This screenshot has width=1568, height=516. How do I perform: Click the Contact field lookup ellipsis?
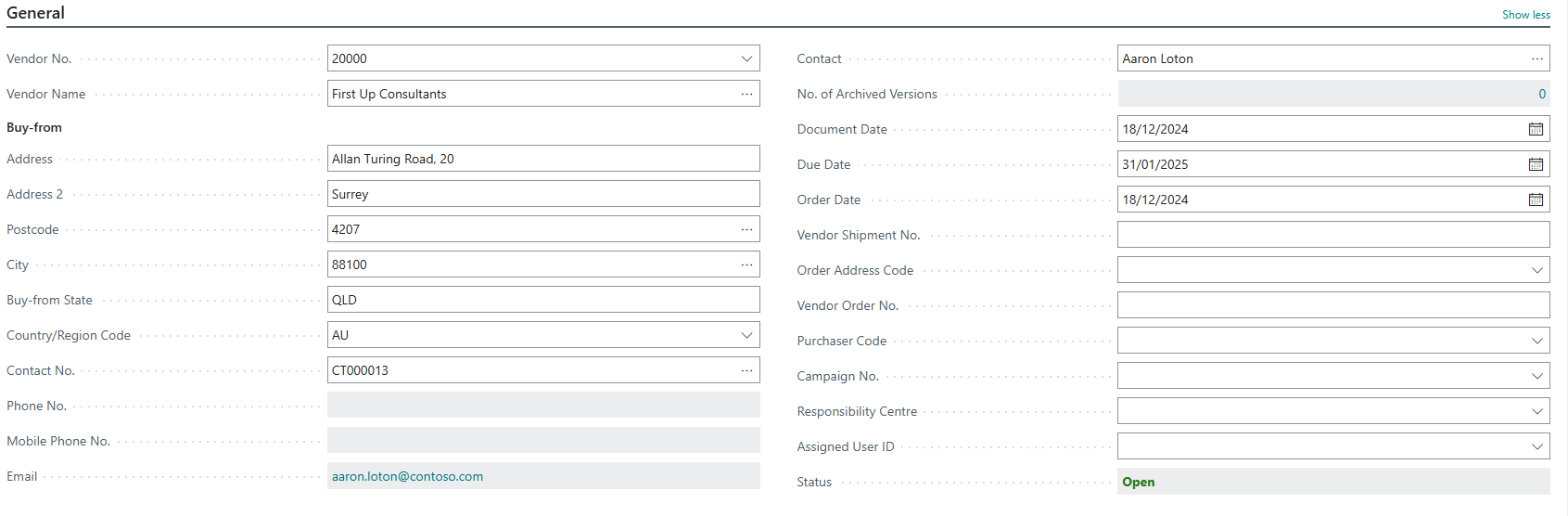(1537, 58)
